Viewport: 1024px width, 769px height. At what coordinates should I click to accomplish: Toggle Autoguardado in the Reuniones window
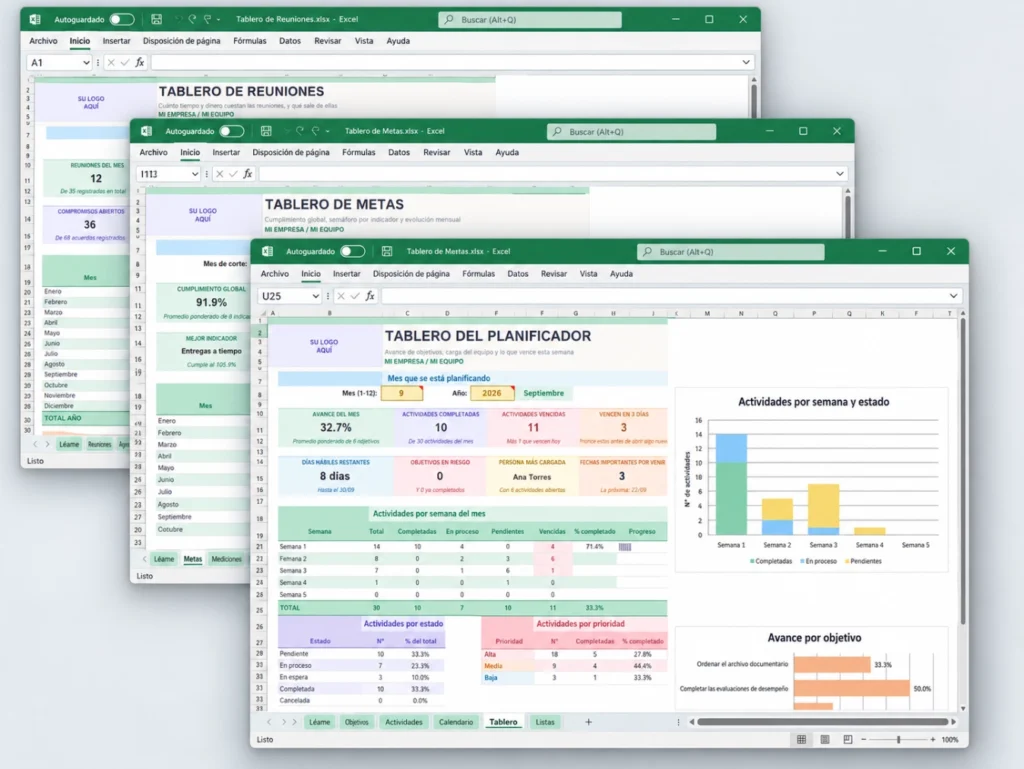coord(121,20)
